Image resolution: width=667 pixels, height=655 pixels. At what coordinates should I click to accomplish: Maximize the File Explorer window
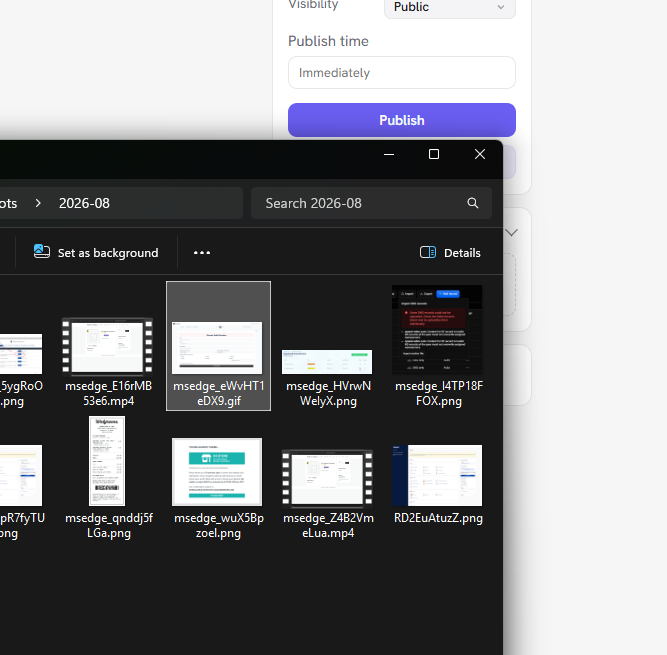click(434, 154)
